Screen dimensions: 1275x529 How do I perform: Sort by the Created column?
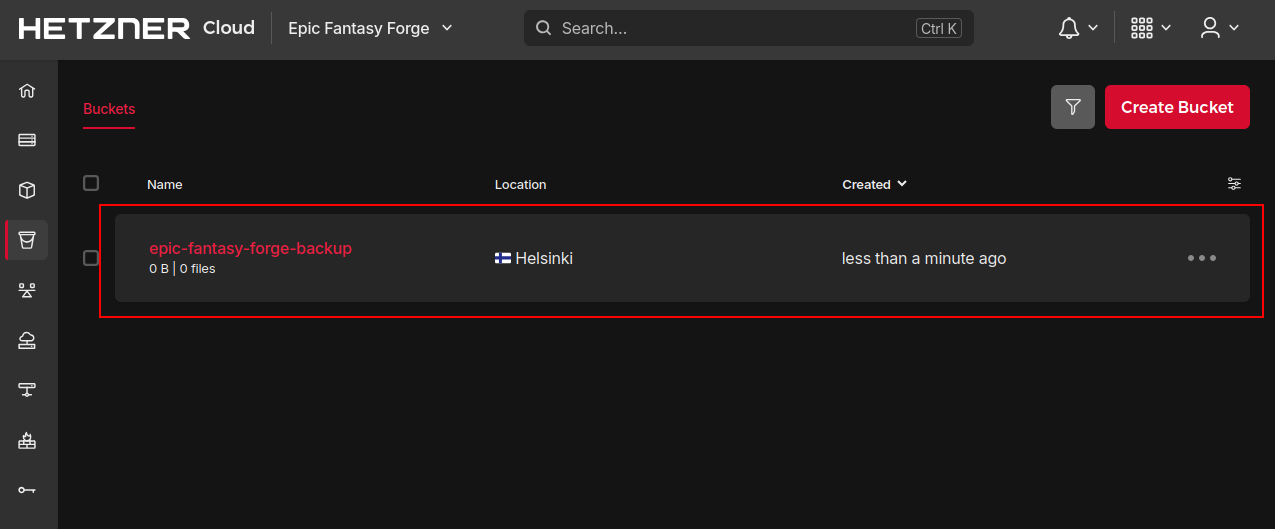pos(874,184)
